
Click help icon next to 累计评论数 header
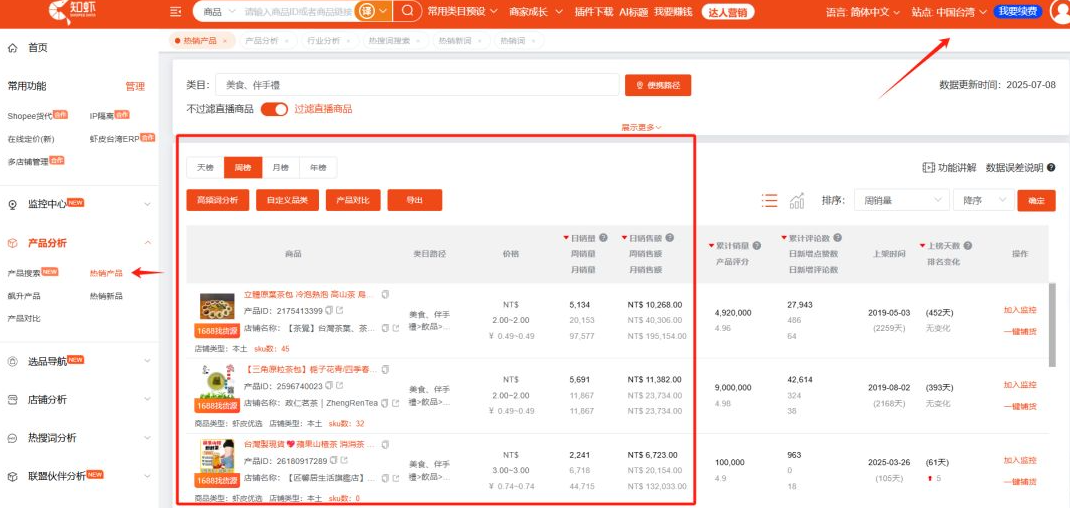click(x=837, y=238)
